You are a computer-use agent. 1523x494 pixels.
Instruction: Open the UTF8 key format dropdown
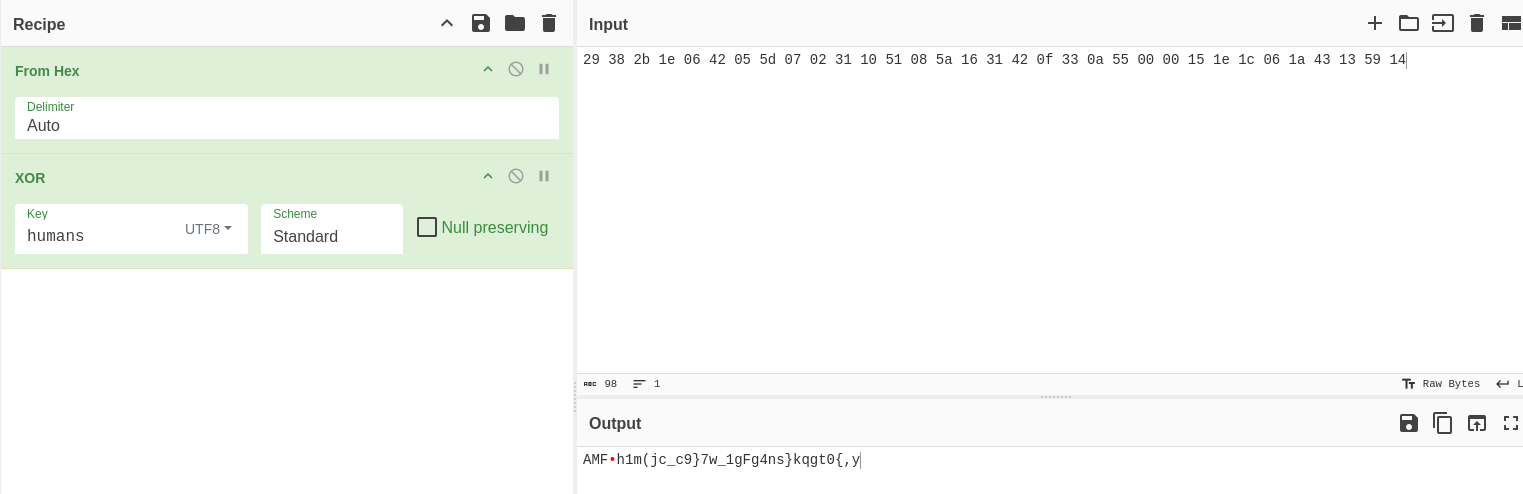pos(208,229)
